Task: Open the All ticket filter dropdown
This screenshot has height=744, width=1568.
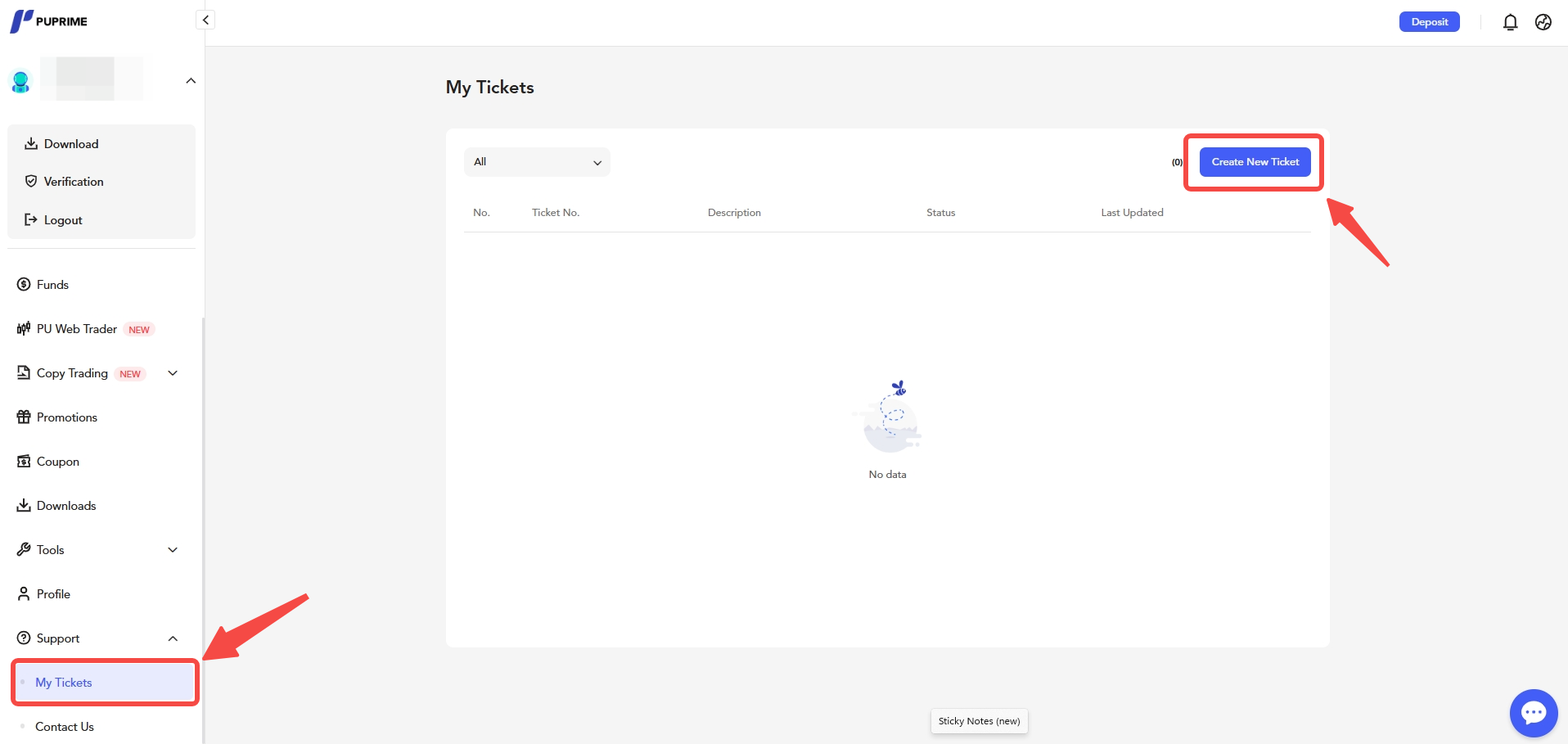Action: [x=537, y=162]
